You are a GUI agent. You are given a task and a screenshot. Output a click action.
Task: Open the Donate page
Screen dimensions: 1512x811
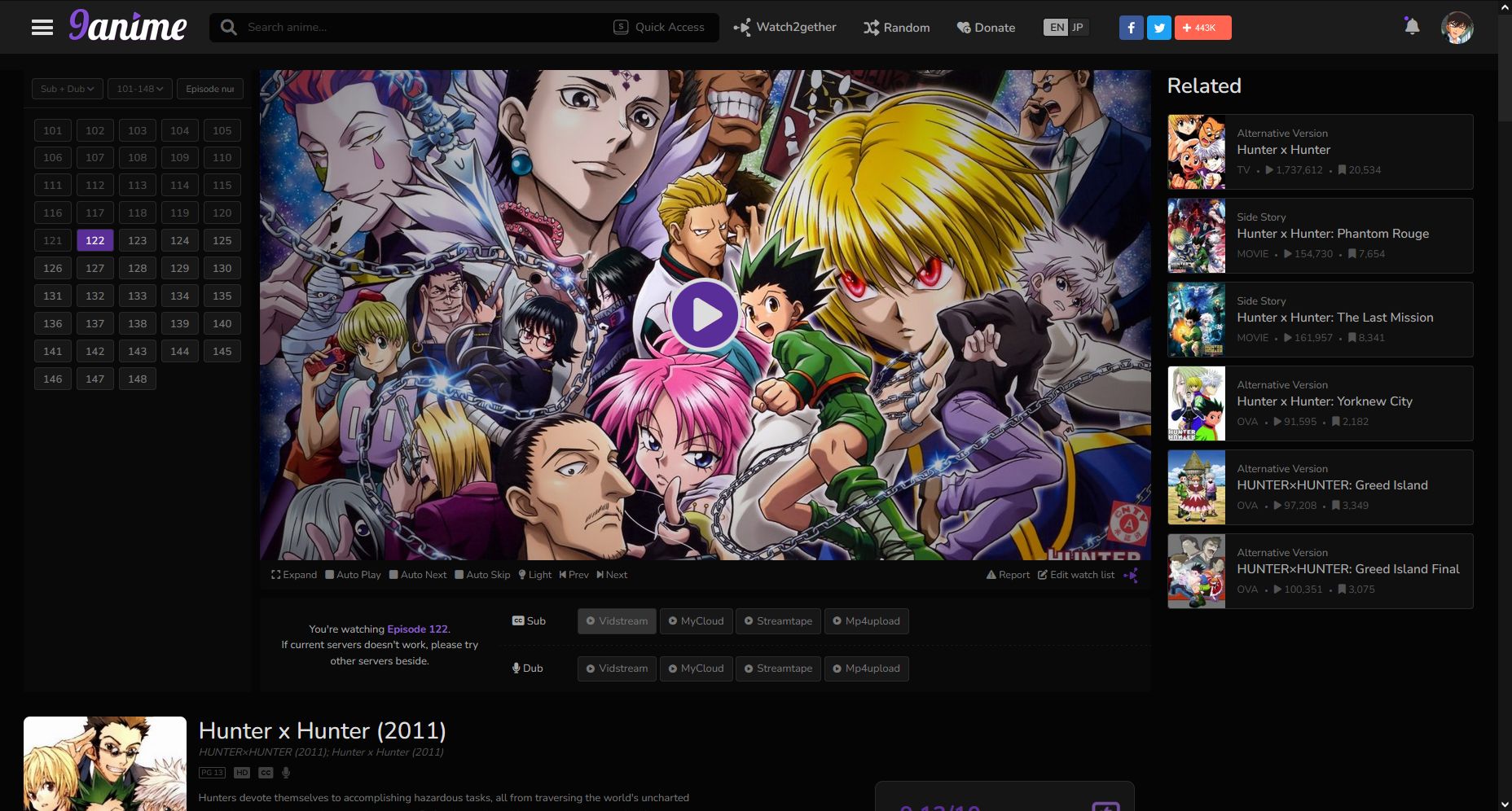(986, 28)
